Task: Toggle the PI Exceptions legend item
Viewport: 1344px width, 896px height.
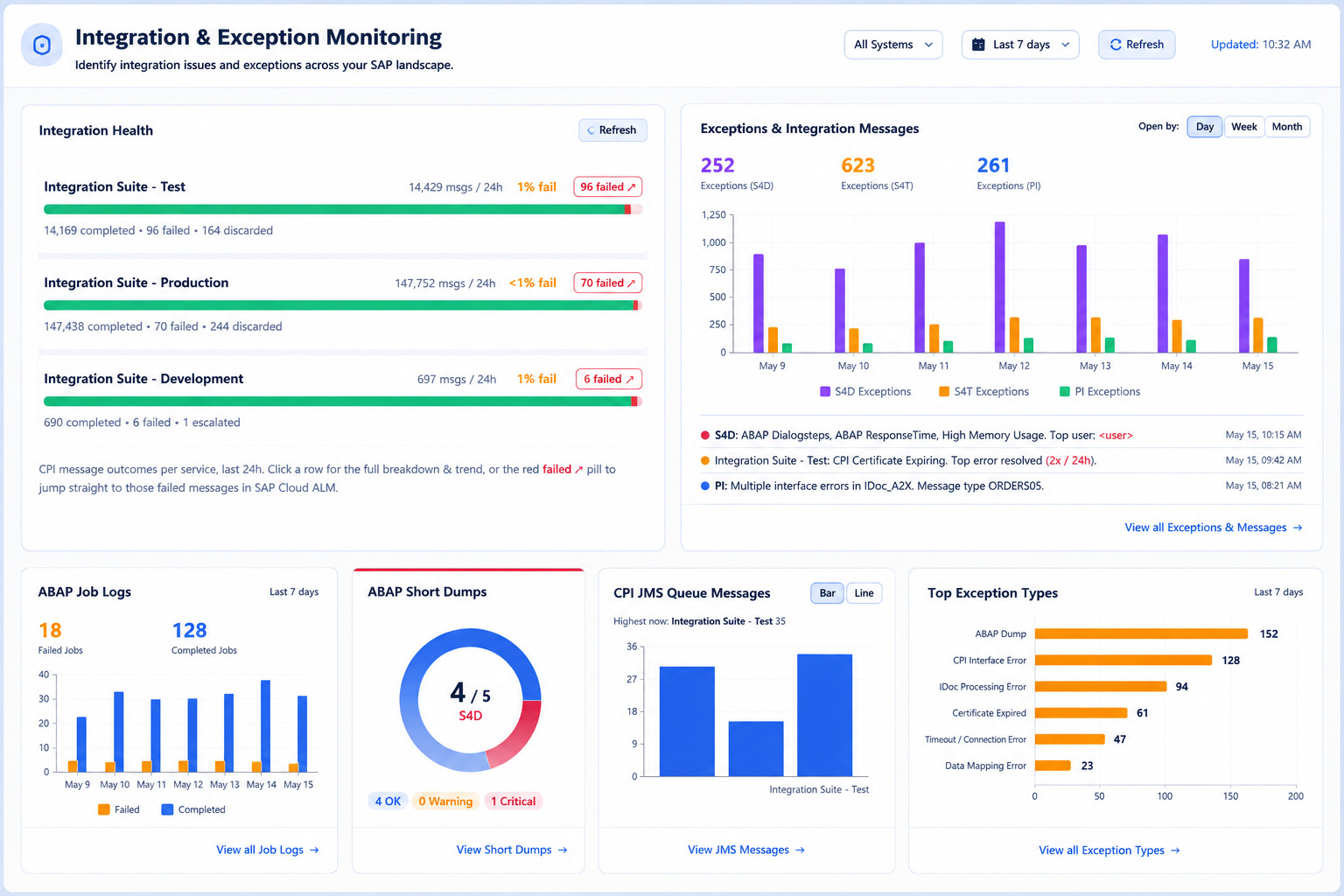Action: tap(1100, 392)
